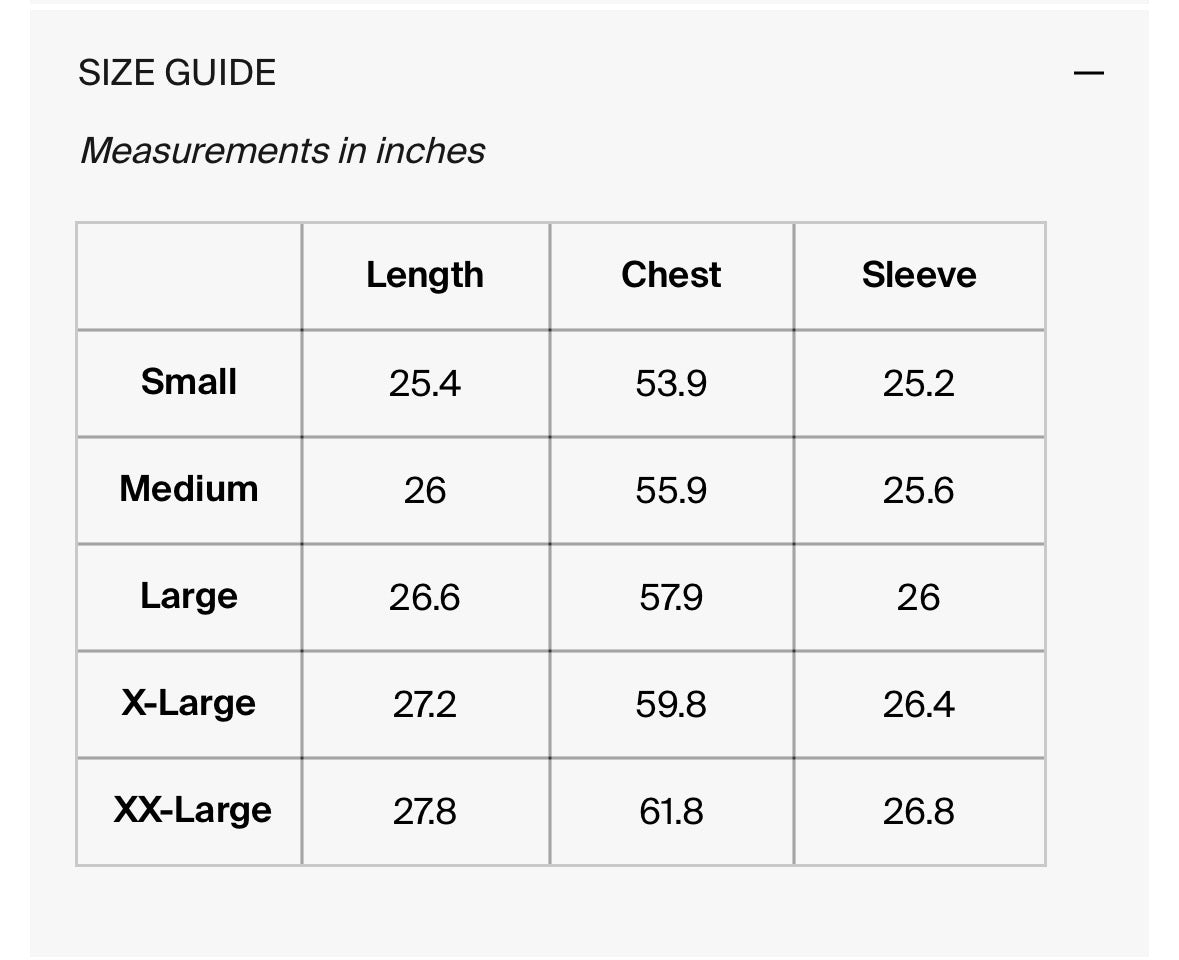
Task: Click XX-Large sleeve value 26.8
Action: point(919,811)
